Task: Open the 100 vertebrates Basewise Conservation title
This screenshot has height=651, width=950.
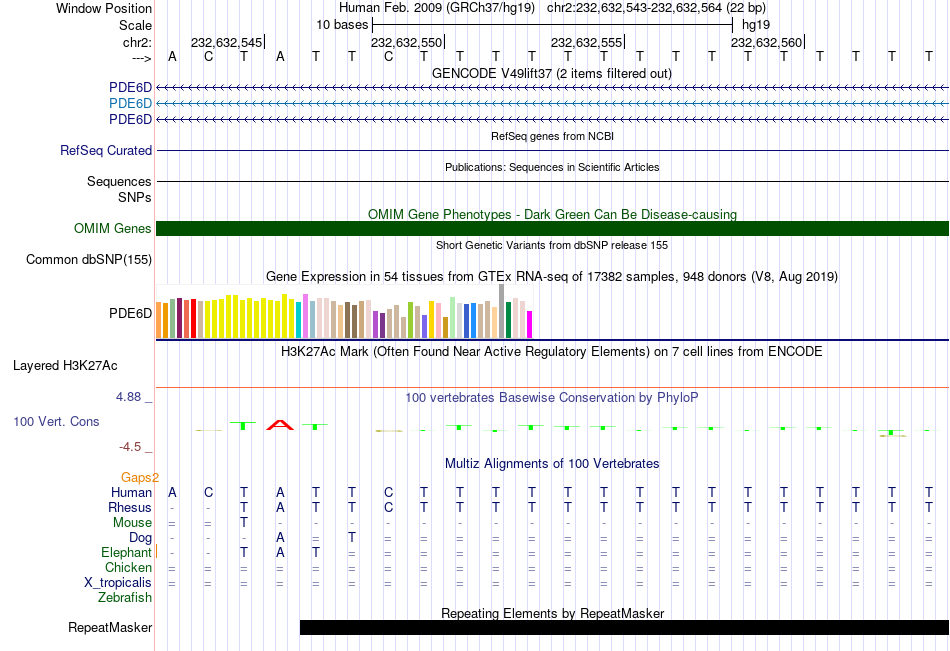Action: (552, 398)
